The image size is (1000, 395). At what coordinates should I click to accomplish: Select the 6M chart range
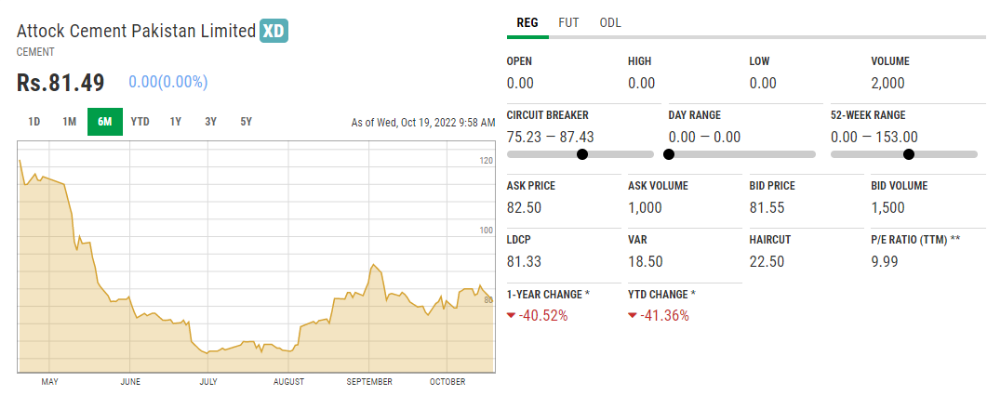tap(105, 122)
